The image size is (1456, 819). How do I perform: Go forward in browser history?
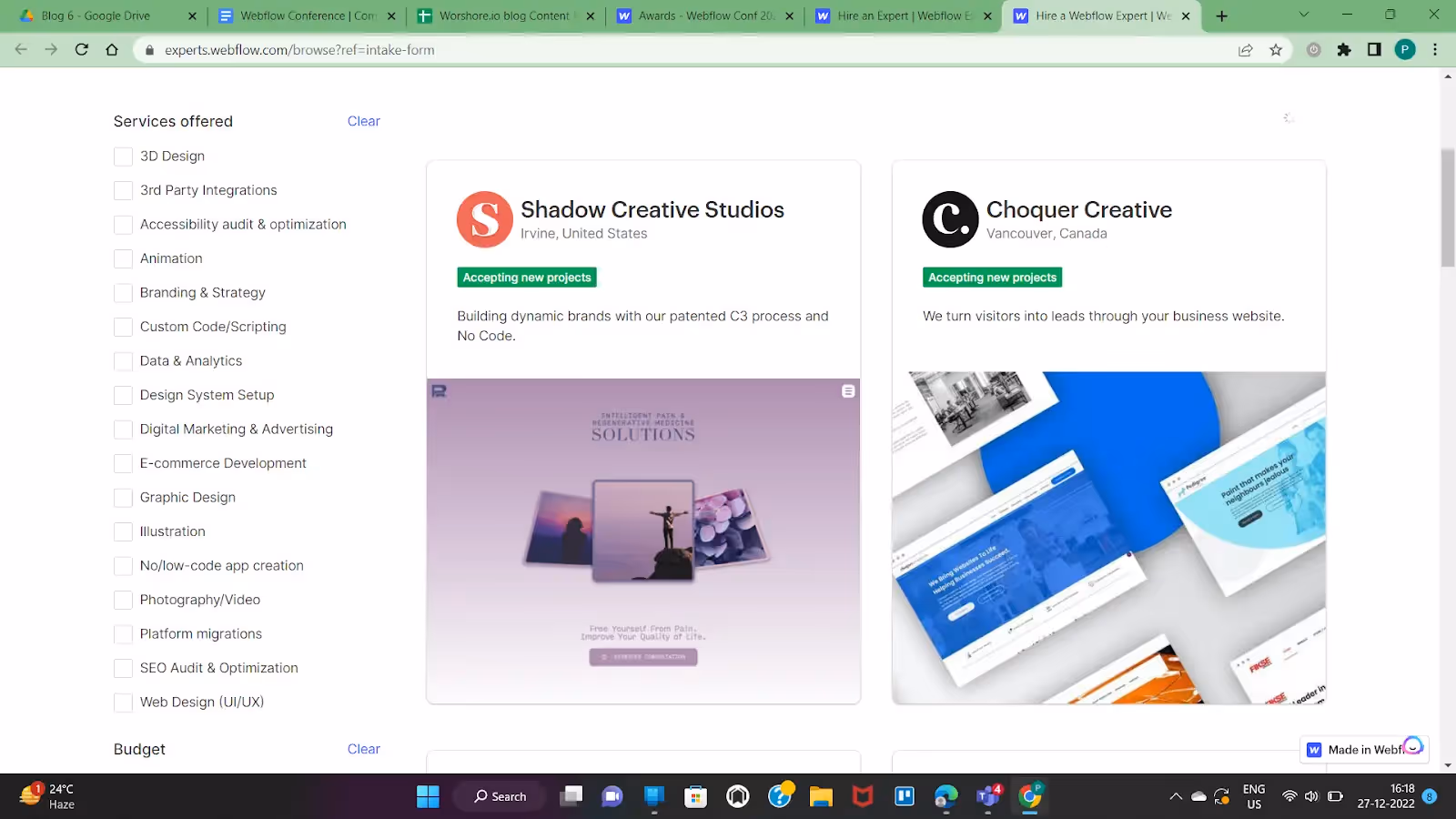coord(51,50)
